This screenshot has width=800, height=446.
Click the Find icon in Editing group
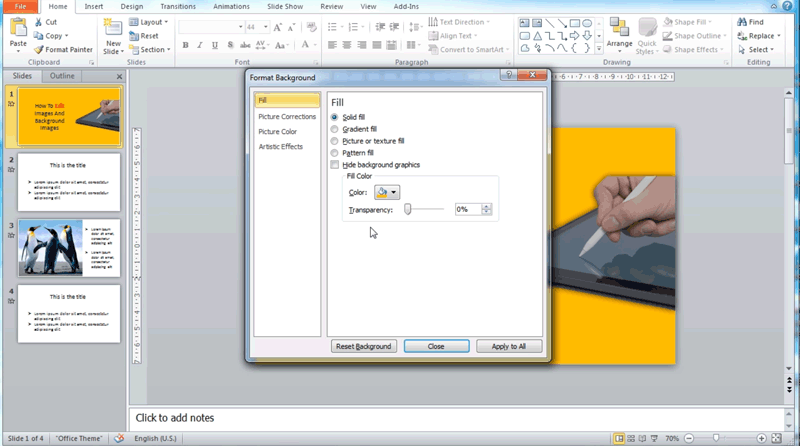[x=748, y=22]
